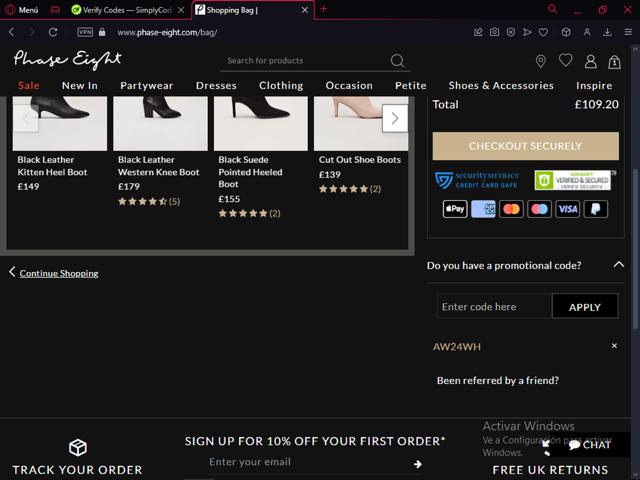This screenshot has height=480, width=640.
Task: Open the Black Suede Pointed Heeled Boot link
Action: pos(250,172)
